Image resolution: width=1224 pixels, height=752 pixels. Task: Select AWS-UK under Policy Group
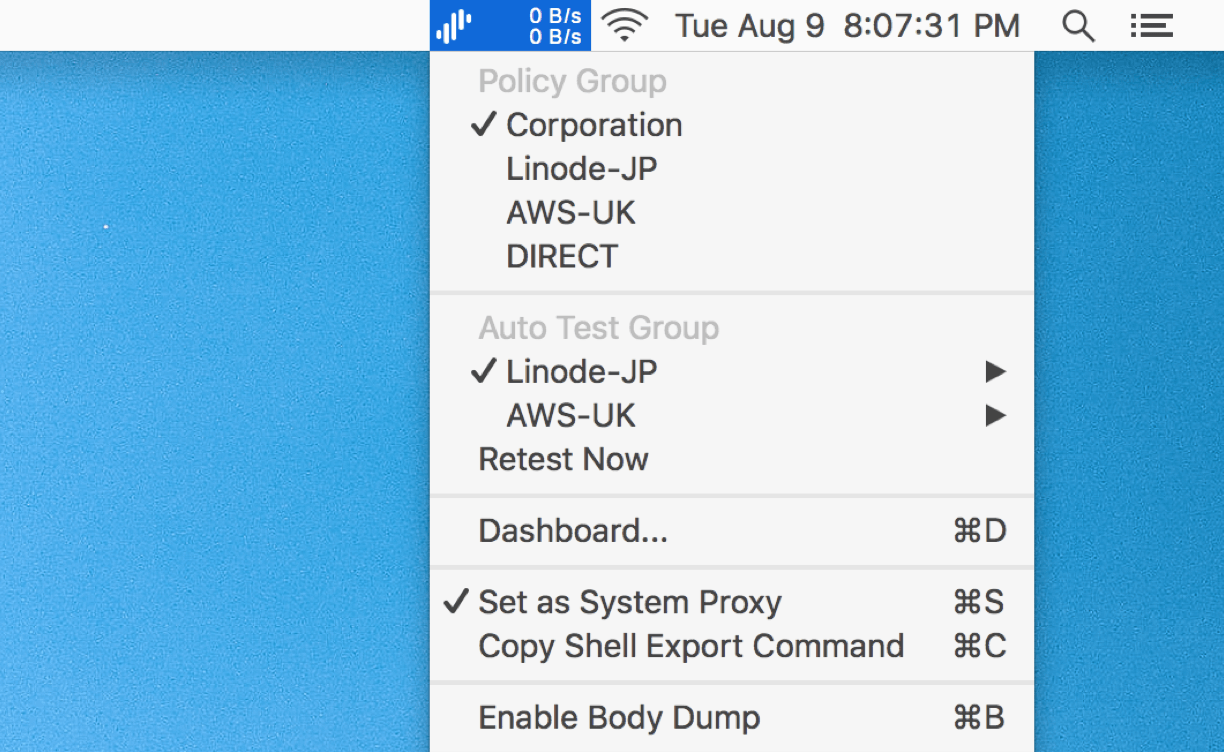click(732, 213)
